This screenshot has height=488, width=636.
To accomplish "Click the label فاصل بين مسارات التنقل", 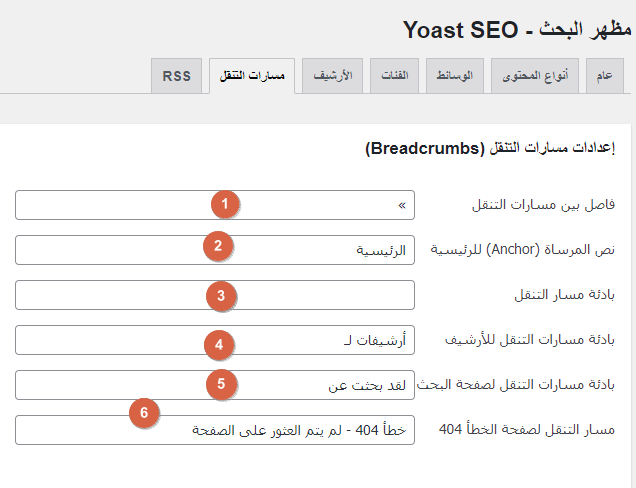I will tap(544, 205).
